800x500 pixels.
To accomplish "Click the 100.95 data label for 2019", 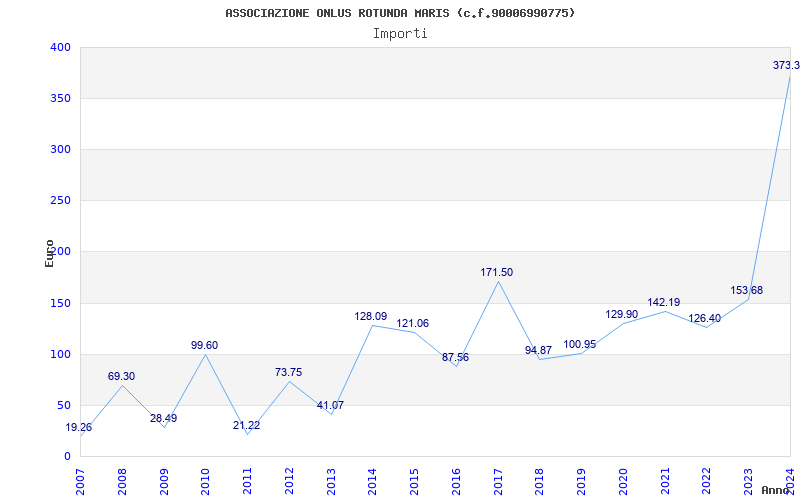I will tap(580, 344).
